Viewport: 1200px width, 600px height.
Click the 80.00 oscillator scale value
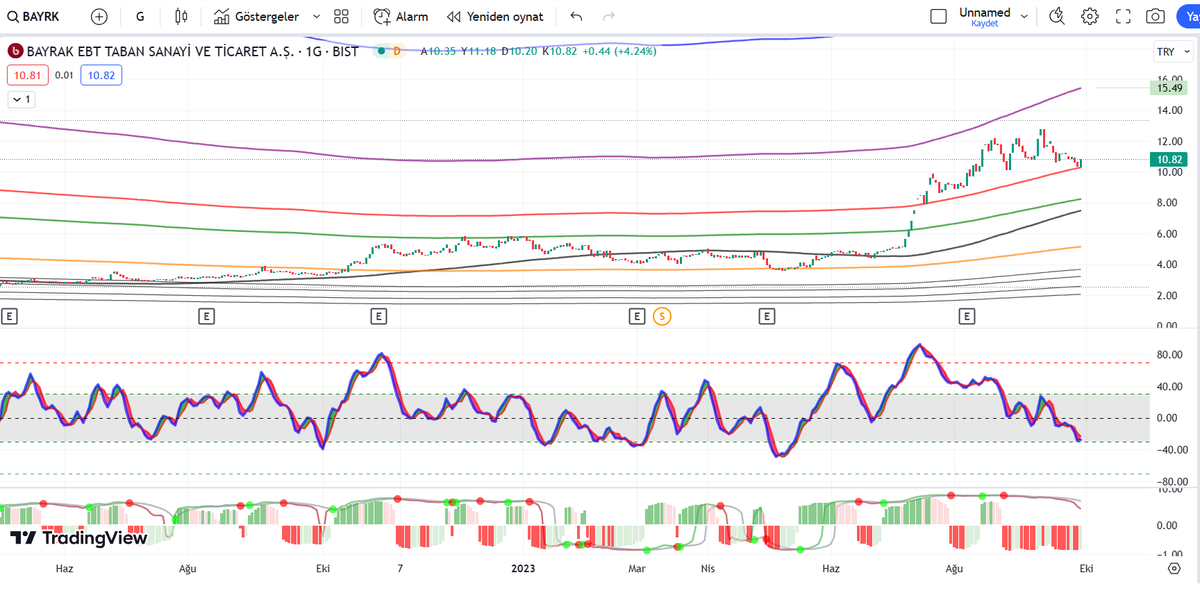[x=1171, y=354]
